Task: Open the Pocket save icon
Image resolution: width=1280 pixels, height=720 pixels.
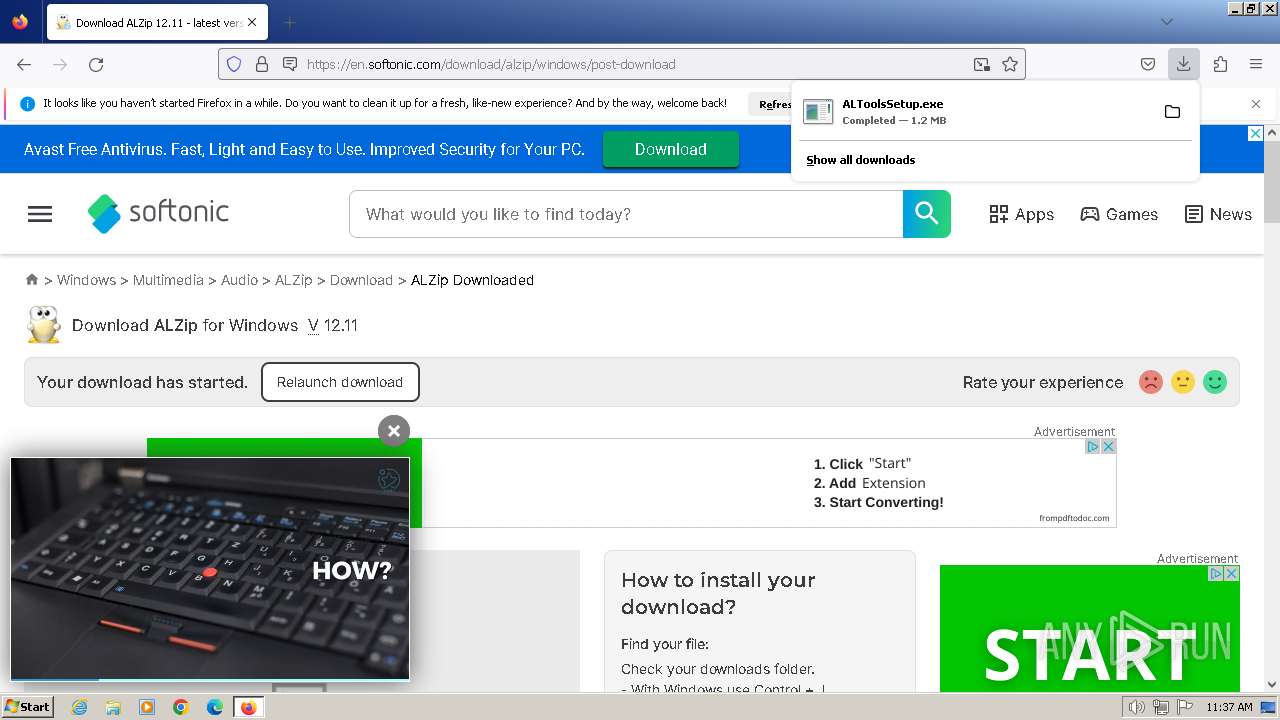Action: click(1148, 64)
